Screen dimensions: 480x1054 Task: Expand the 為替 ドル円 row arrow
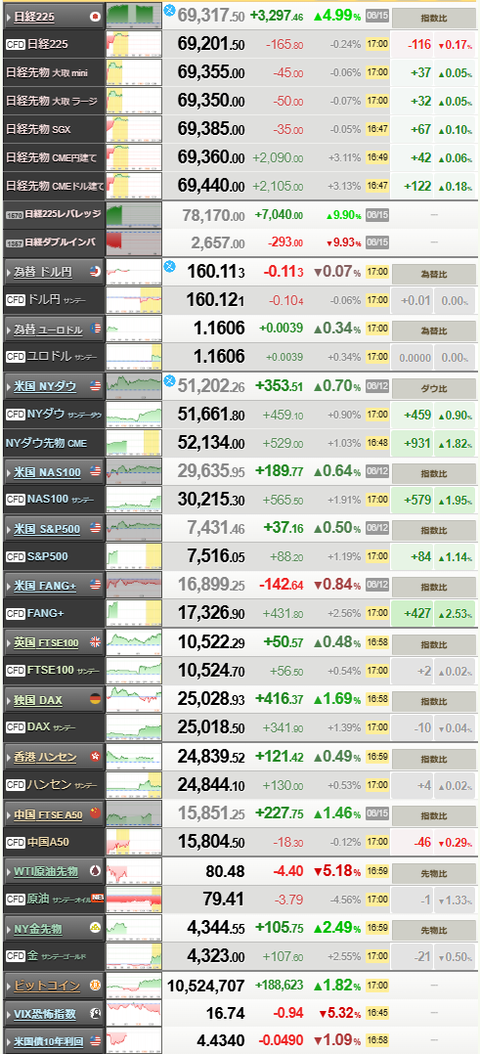pyautogui.click(x=9, y=272)
